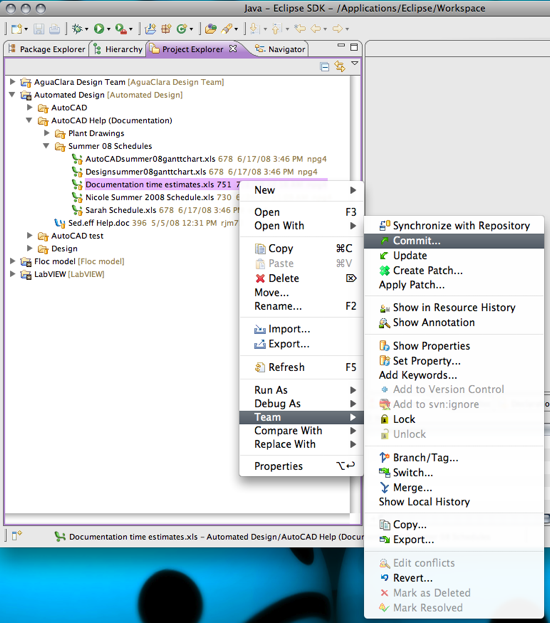This screenshot has height=623, width=550.
Task: Click the Collapse All icon in Project Explorer
Action: pyautogui.click(x=325, y=67)
